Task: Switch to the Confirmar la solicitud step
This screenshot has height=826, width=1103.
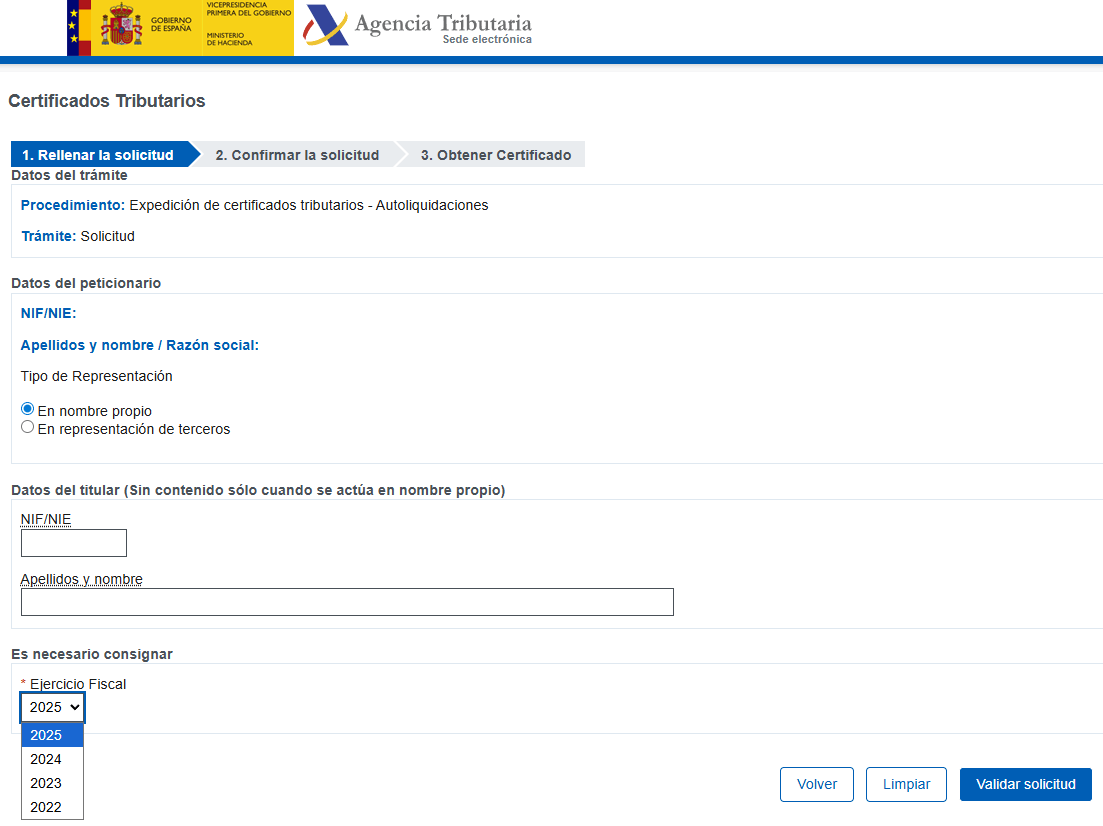Action: [299, 154]
